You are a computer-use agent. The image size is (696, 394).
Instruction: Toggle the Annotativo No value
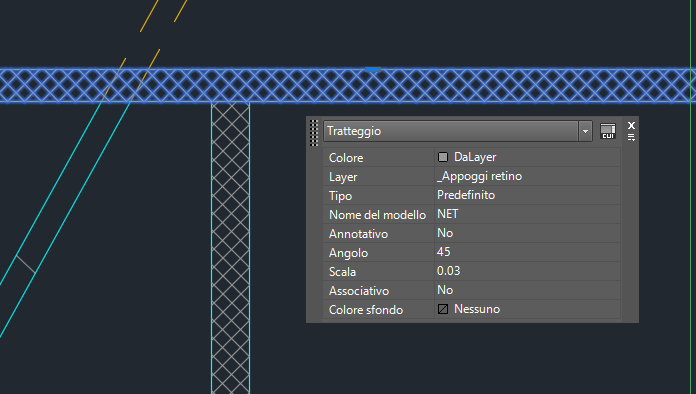pyautogui.click(x=527, y=233)
